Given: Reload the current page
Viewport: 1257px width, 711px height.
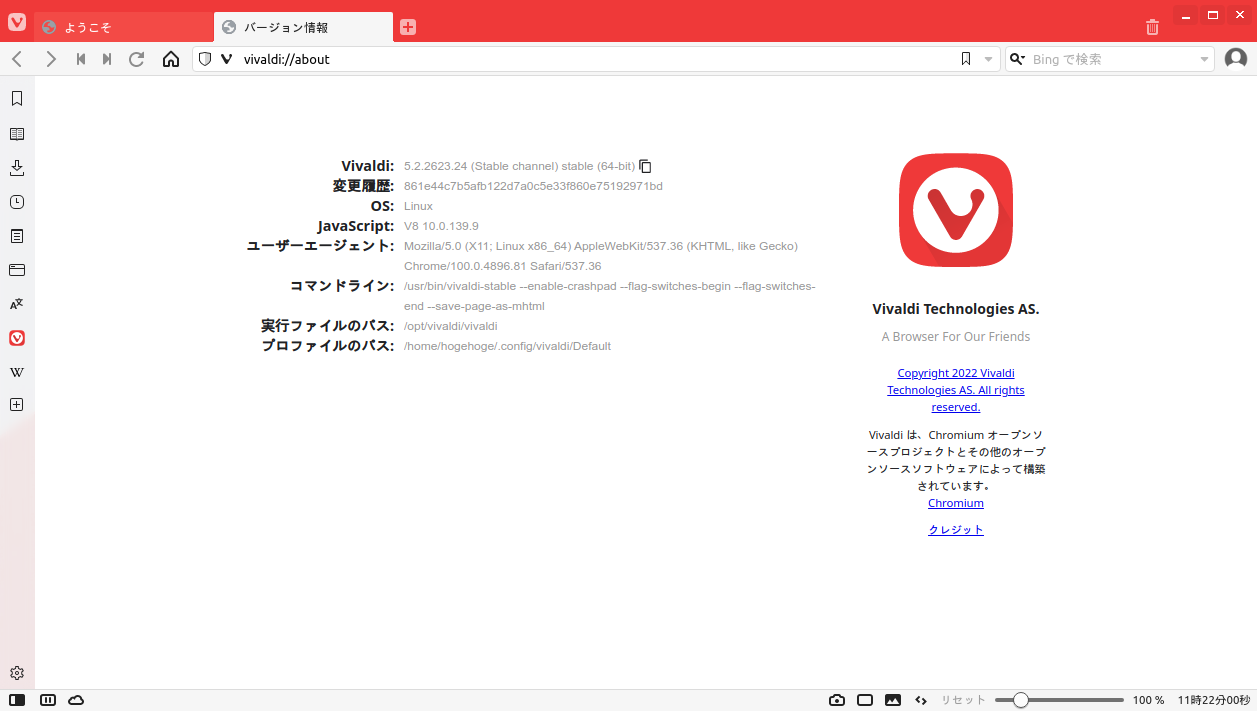Looking at the screenshot, I should click(137, 59).
